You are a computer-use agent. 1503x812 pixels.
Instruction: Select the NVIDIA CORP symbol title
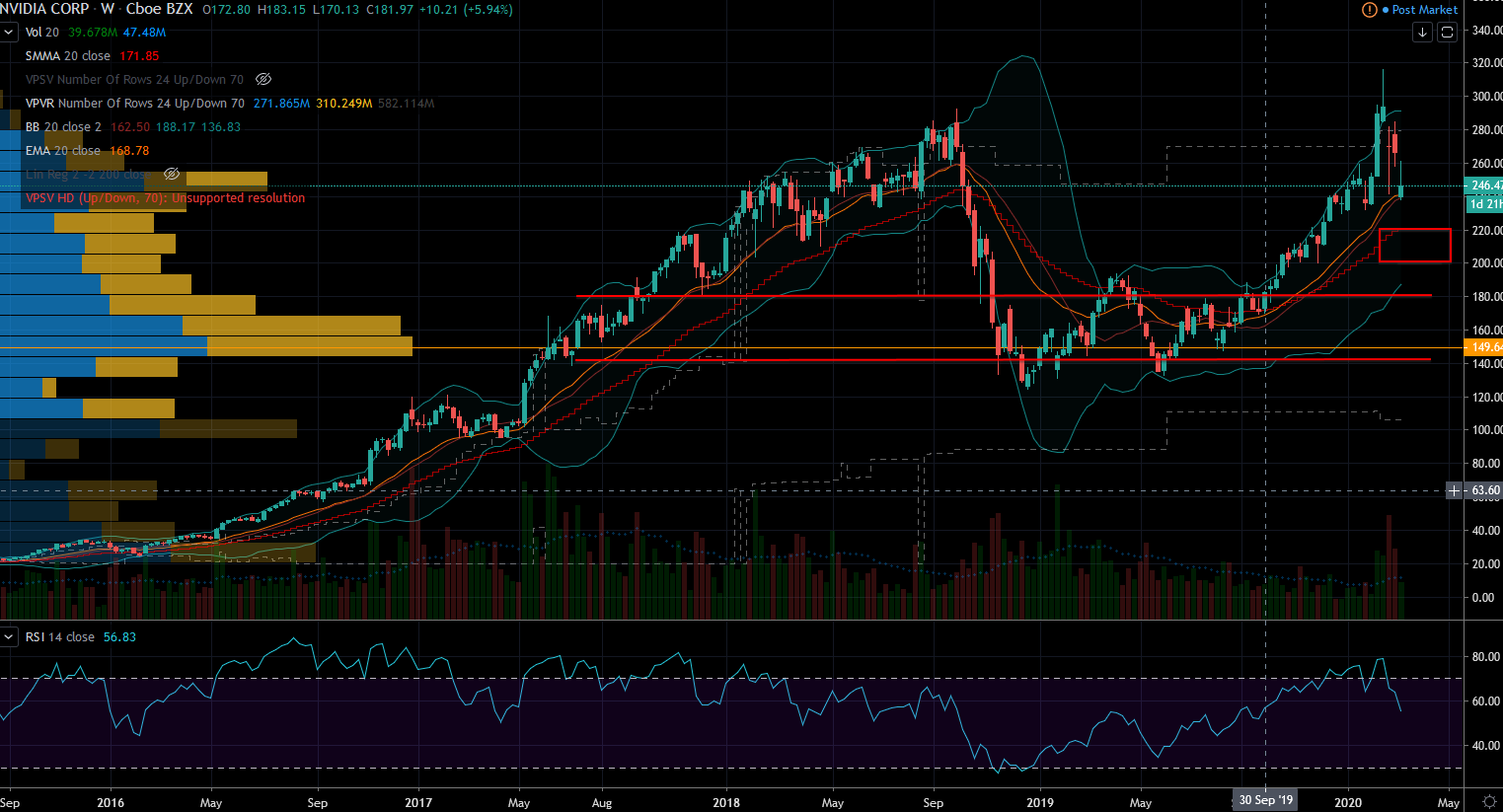pyautogui.click(x=44, y=9)
